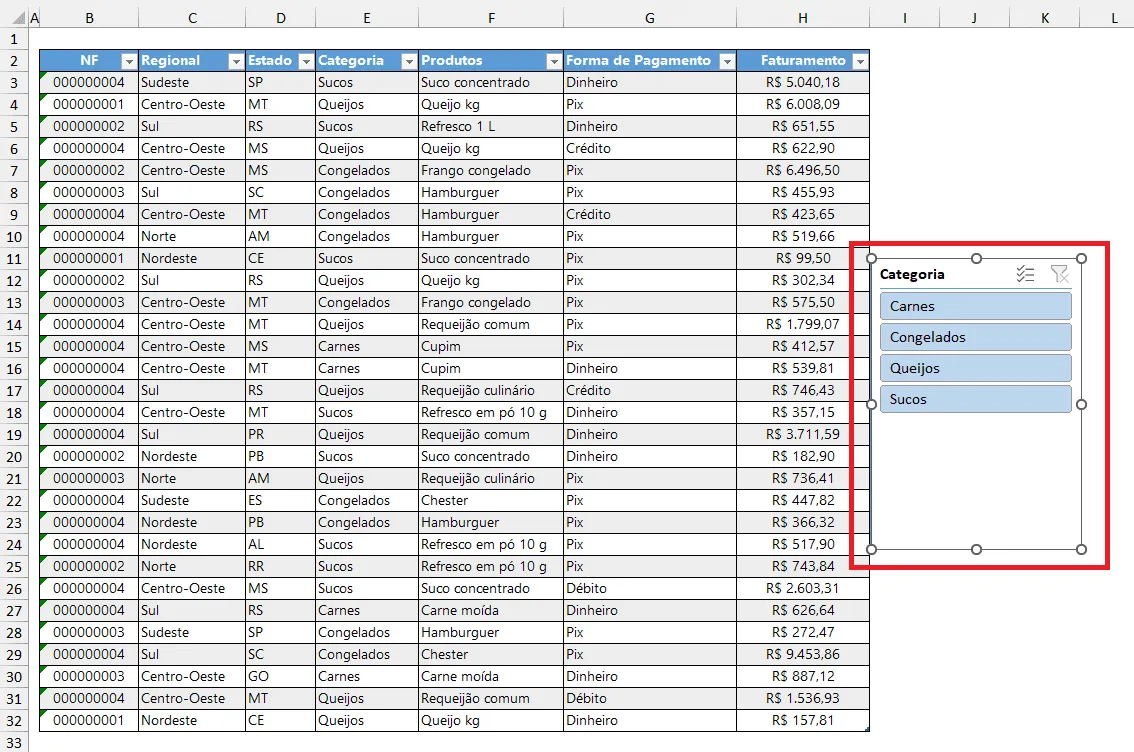
Task: Click cell with R$ 3.711,59
Action: pyautogui.click(x=803, y=435)
